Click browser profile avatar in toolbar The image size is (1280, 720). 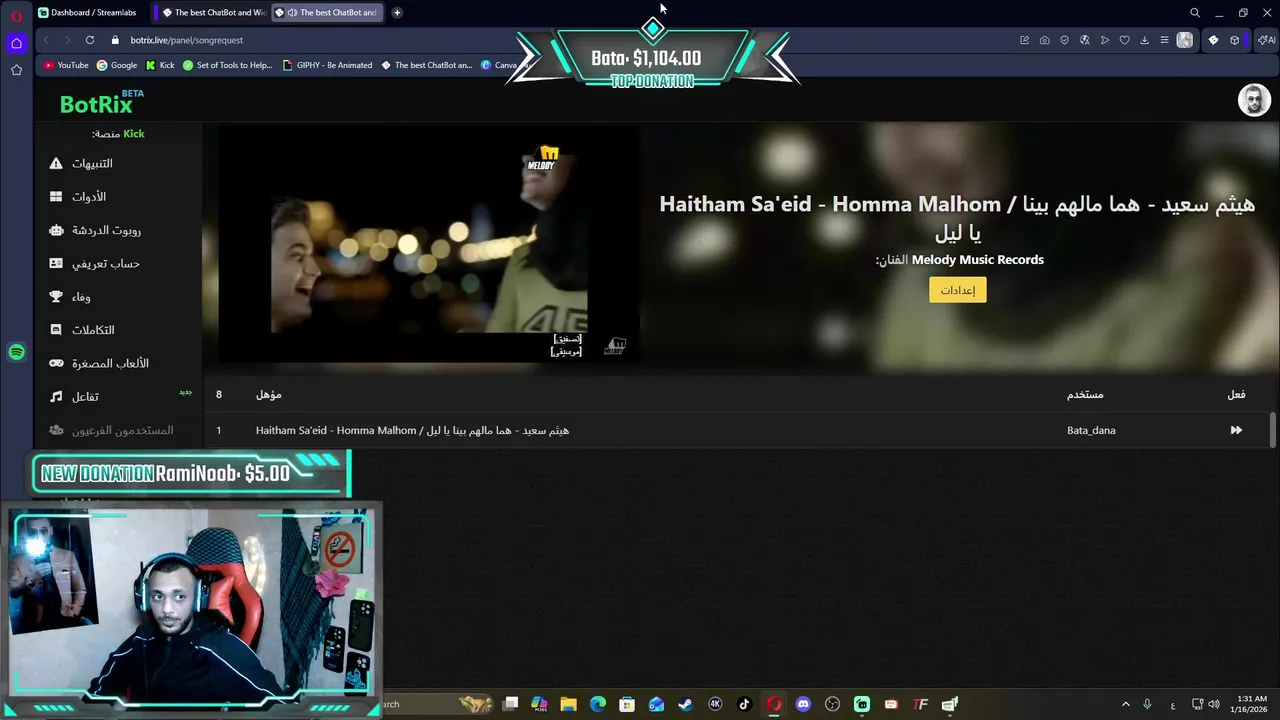[x=1185, y=40]
